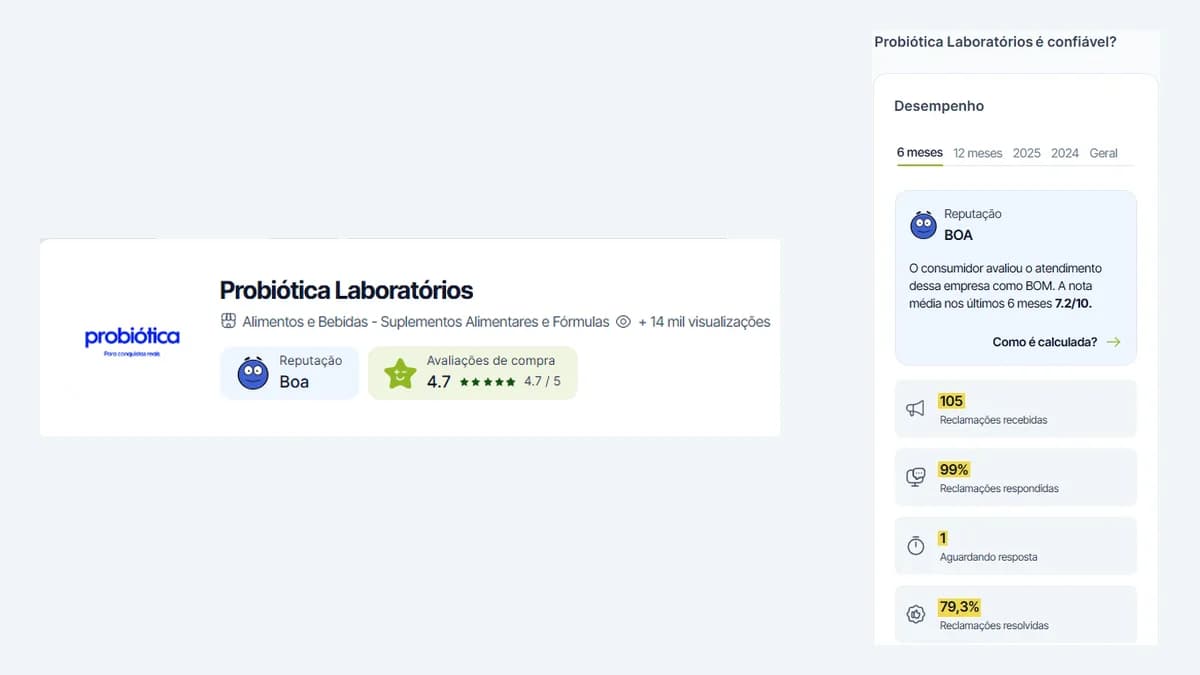Click the 4.7 / 5 rating text
Viewport: 1200px width, 675px height.
pos(542,382)
